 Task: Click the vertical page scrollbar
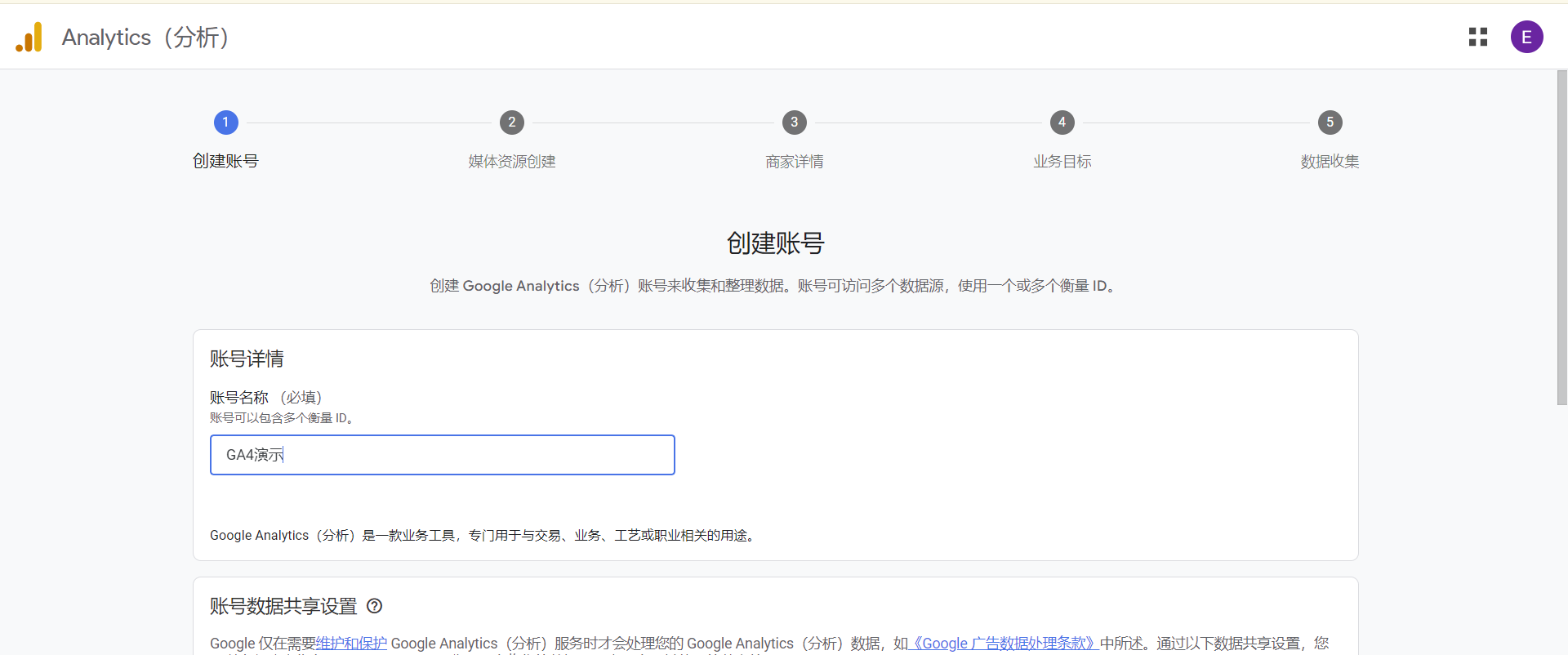pos(1561,237)
